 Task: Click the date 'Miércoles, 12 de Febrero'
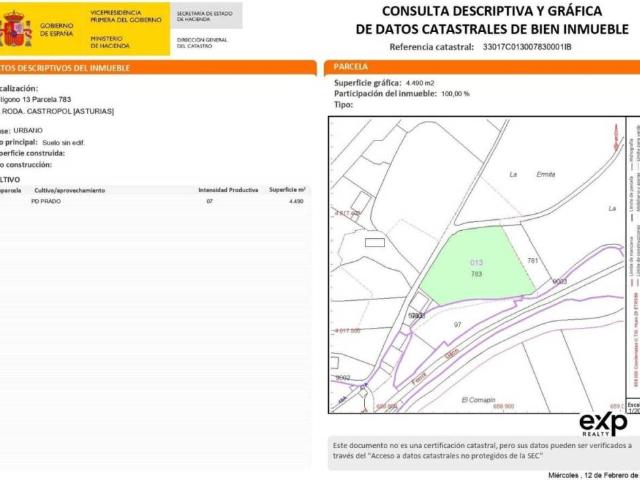click(x=594, y=475)
